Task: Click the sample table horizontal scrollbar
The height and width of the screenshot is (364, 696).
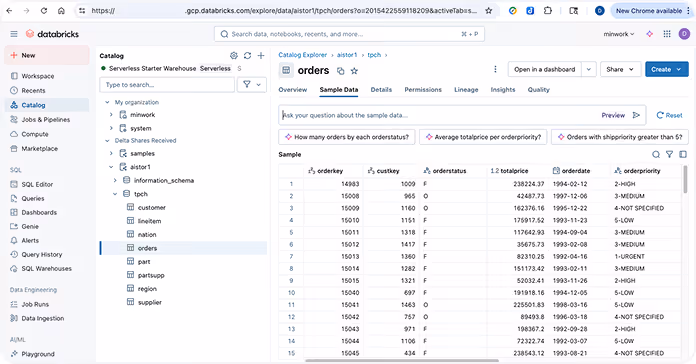Action: pos(402,360)
